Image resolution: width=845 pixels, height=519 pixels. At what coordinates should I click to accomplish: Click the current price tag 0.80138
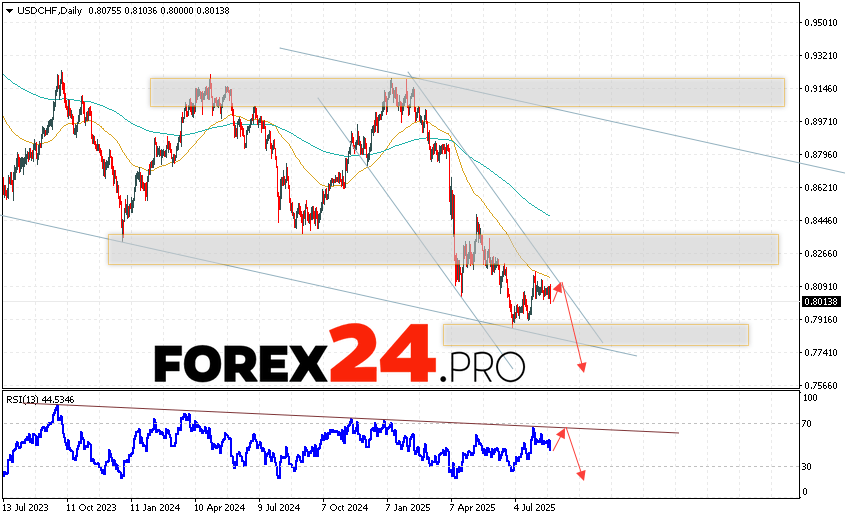coord(820,302)
